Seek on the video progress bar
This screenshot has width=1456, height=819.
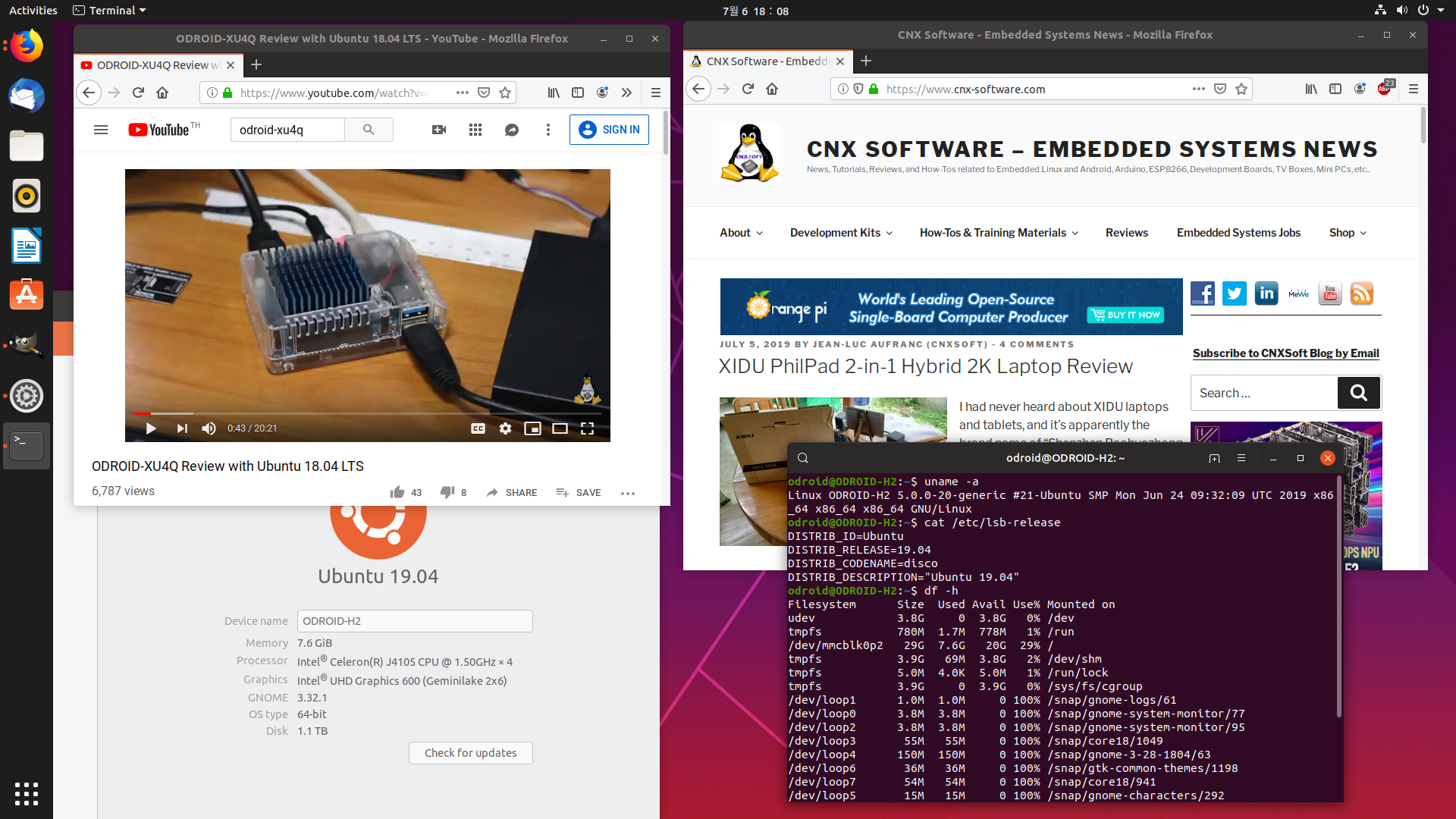(x=368, y=413)
